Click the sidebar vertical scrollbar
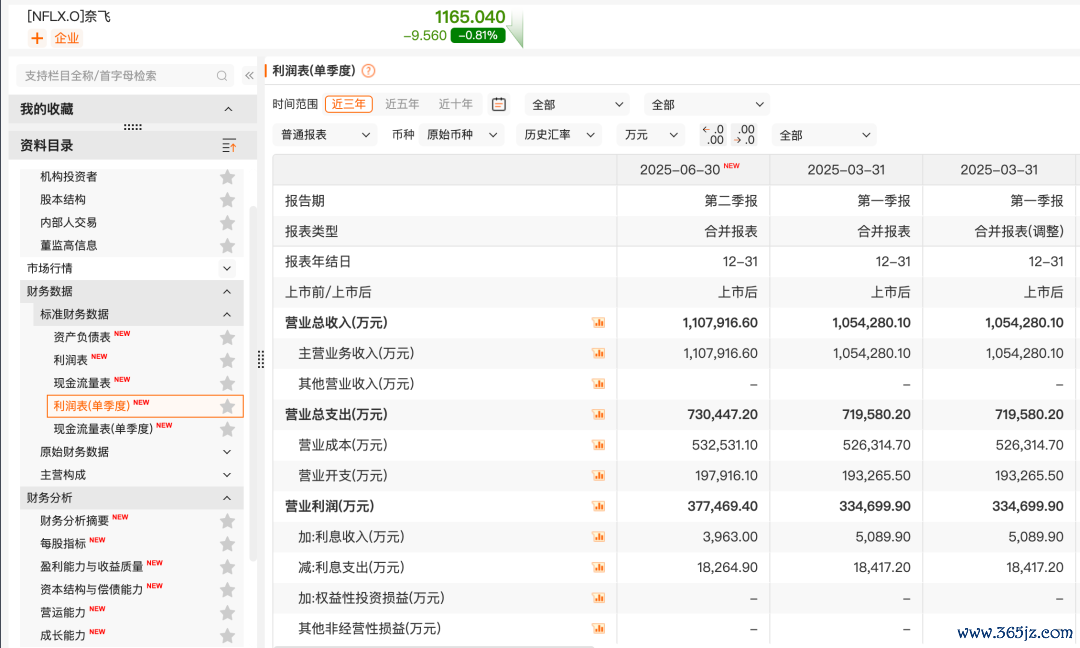Screen dimensions: 1080x648 (x=252, y=382)
